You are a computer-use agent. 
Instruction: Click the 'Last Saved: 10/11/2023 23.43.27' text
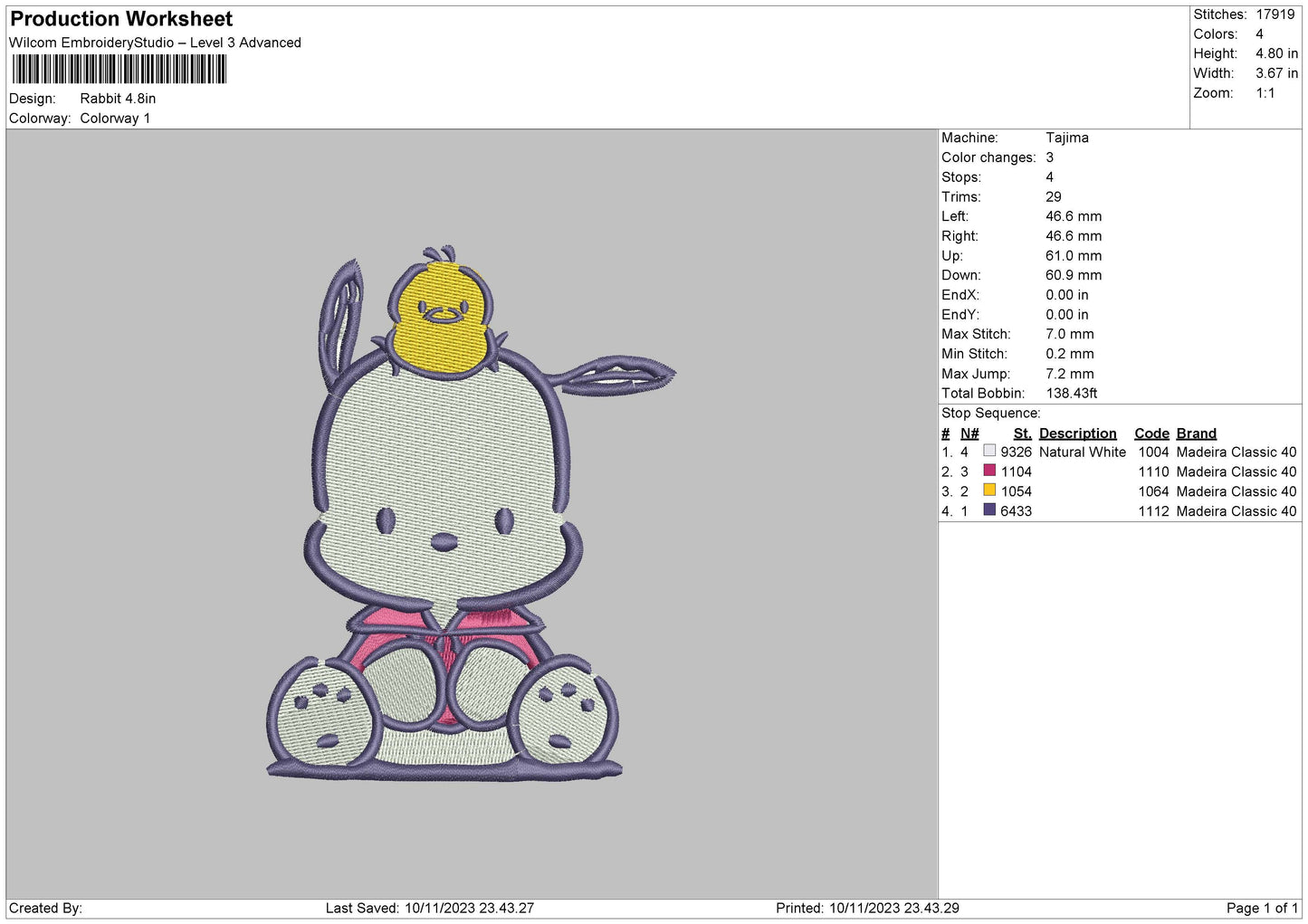tap(430, 908)
